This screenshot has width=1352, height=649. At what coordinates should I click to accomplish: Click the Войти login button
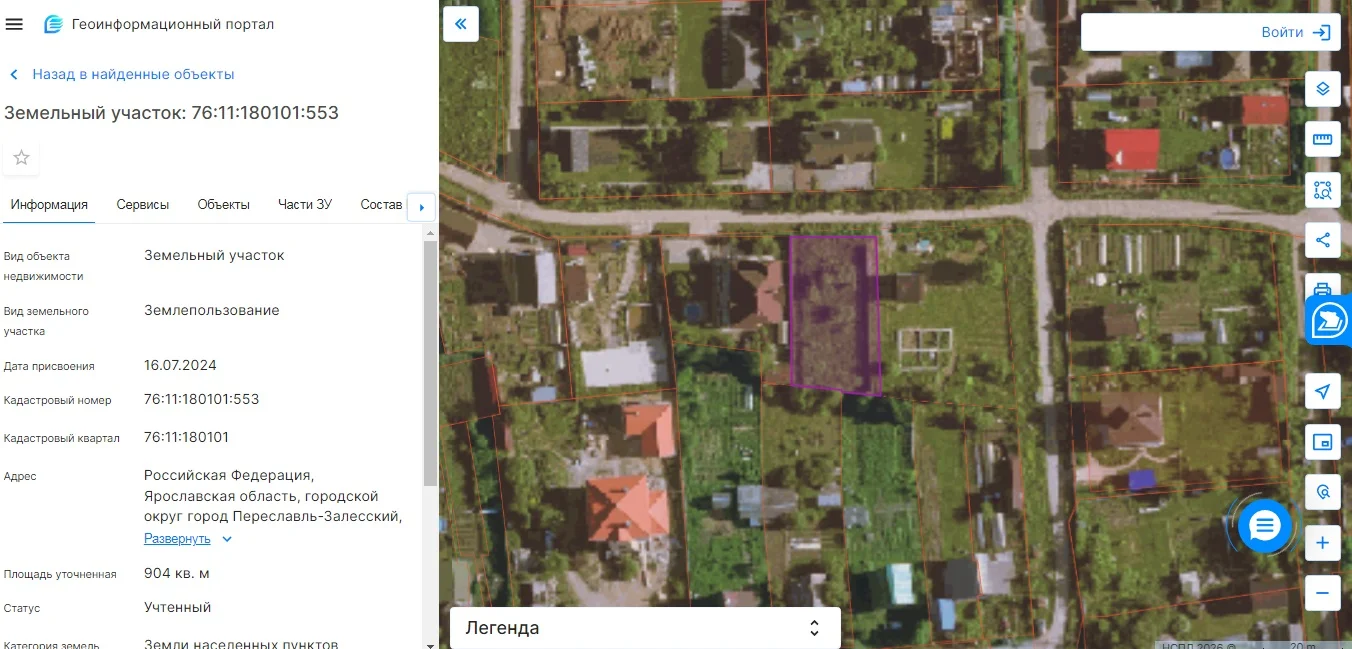click(1210, 32)
